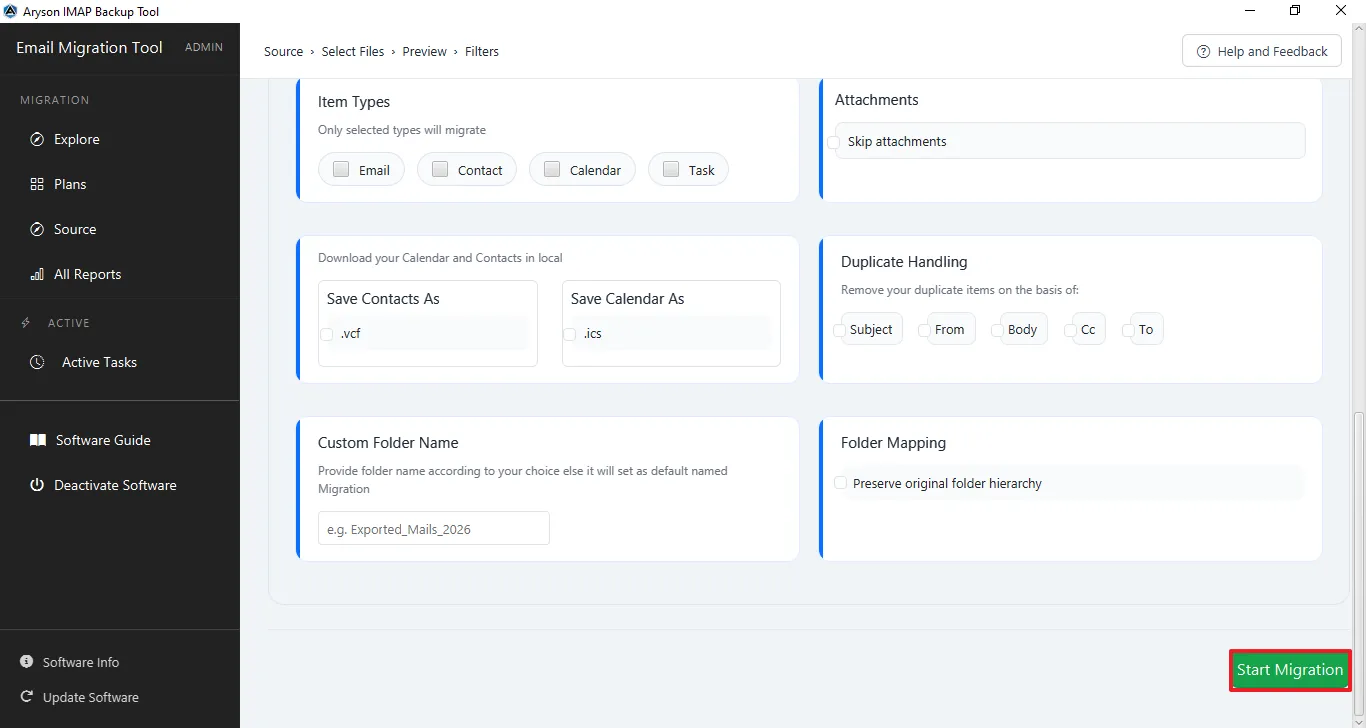Go to Preview breadcrumb step
1366x728 pixels.
[x=425, y=51]
